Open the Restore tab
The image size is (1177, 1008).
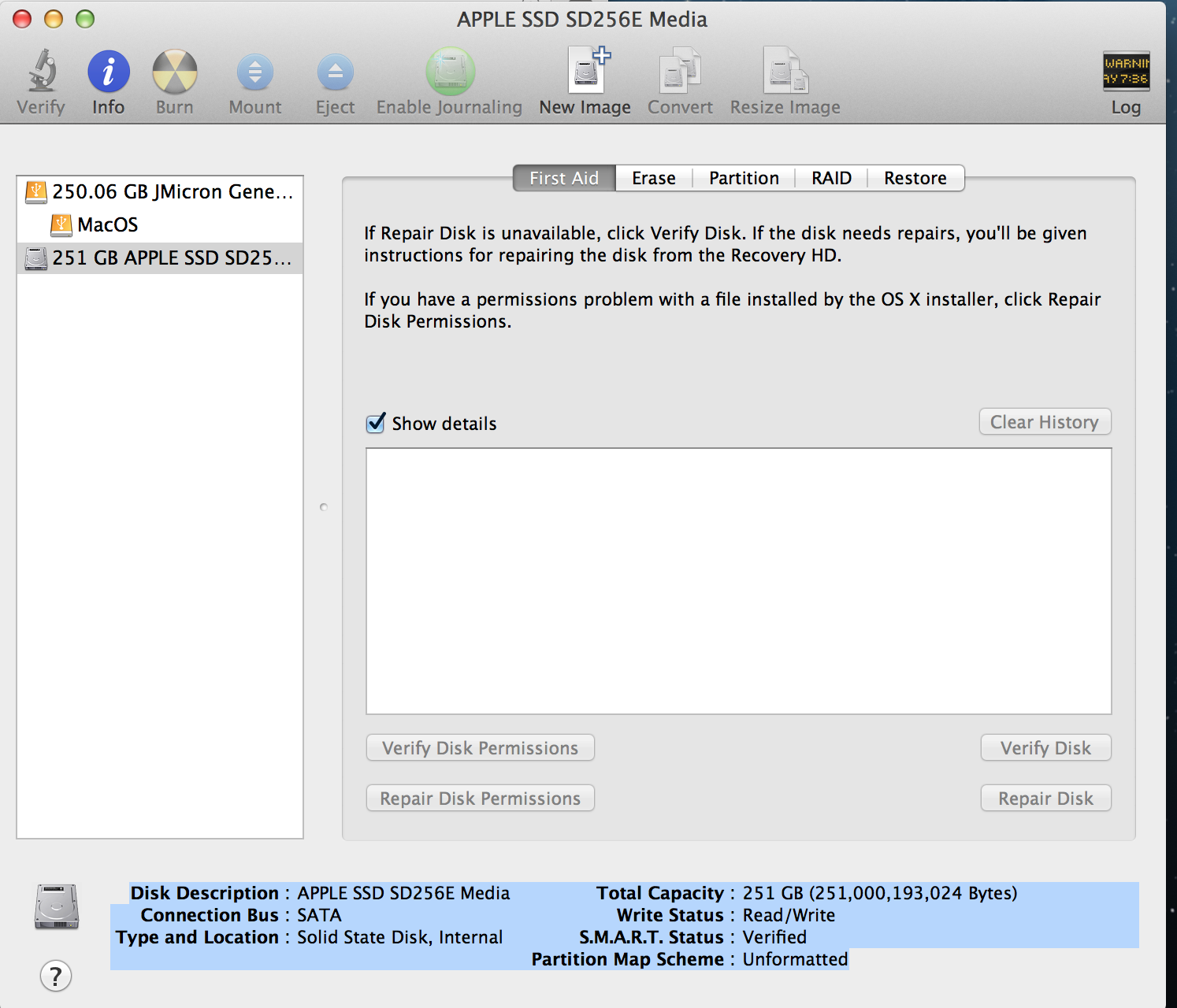(x=915, y=178)
